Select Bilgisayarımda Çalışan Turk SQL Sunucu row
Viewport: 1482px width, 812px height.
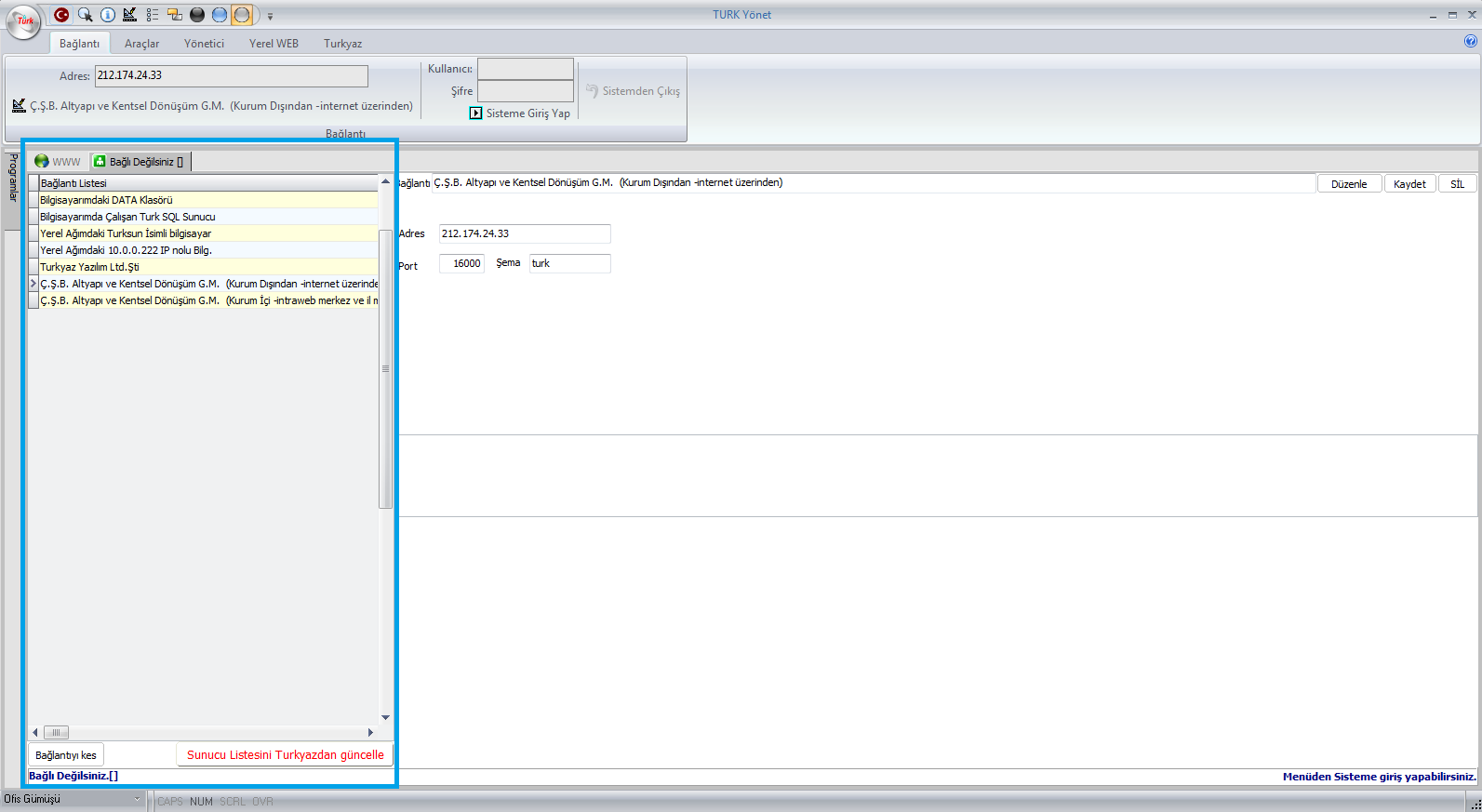208,217
